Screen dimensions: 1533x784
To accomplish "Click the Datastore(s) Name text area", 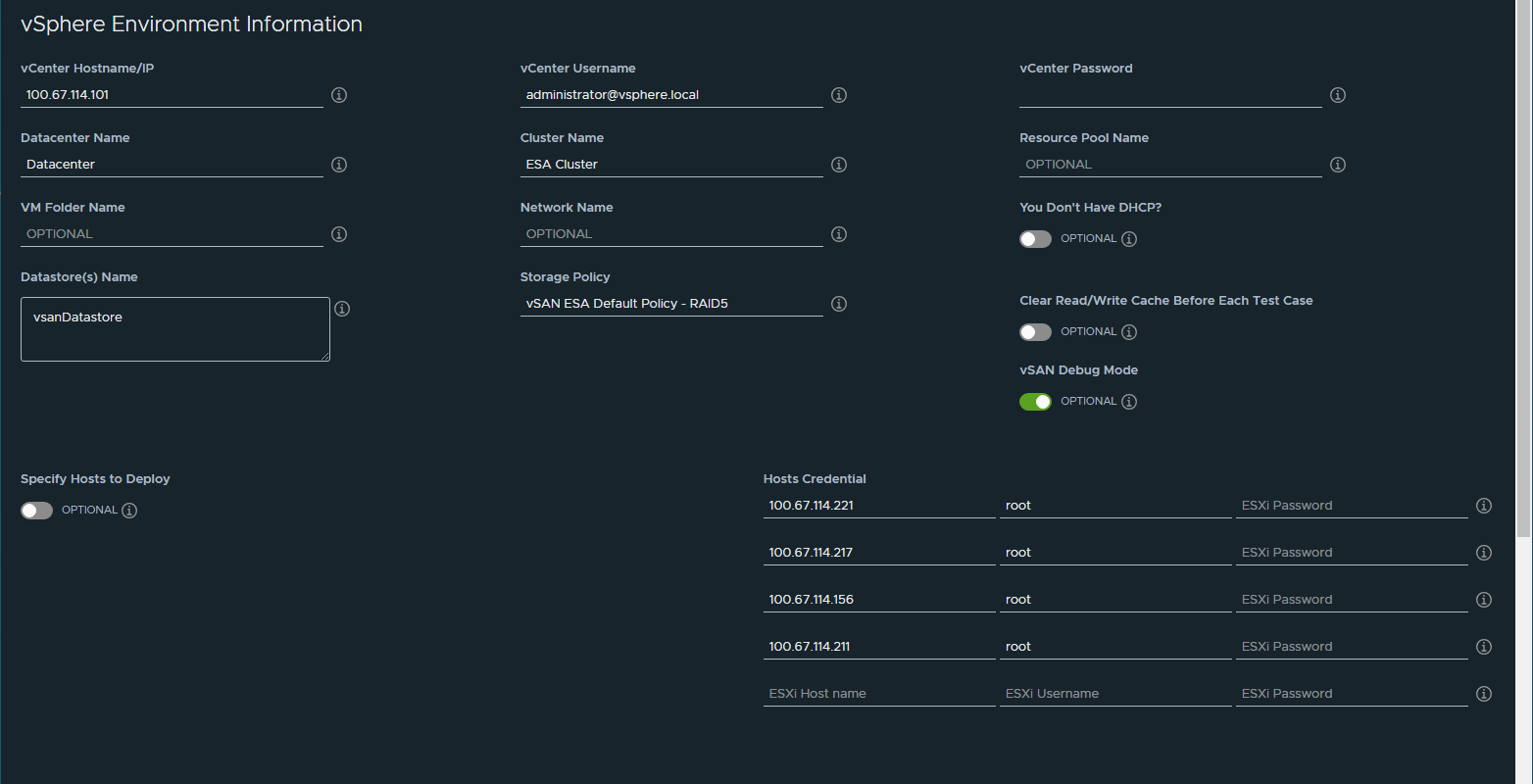I will pyautogui.click(x=175, y=329).
